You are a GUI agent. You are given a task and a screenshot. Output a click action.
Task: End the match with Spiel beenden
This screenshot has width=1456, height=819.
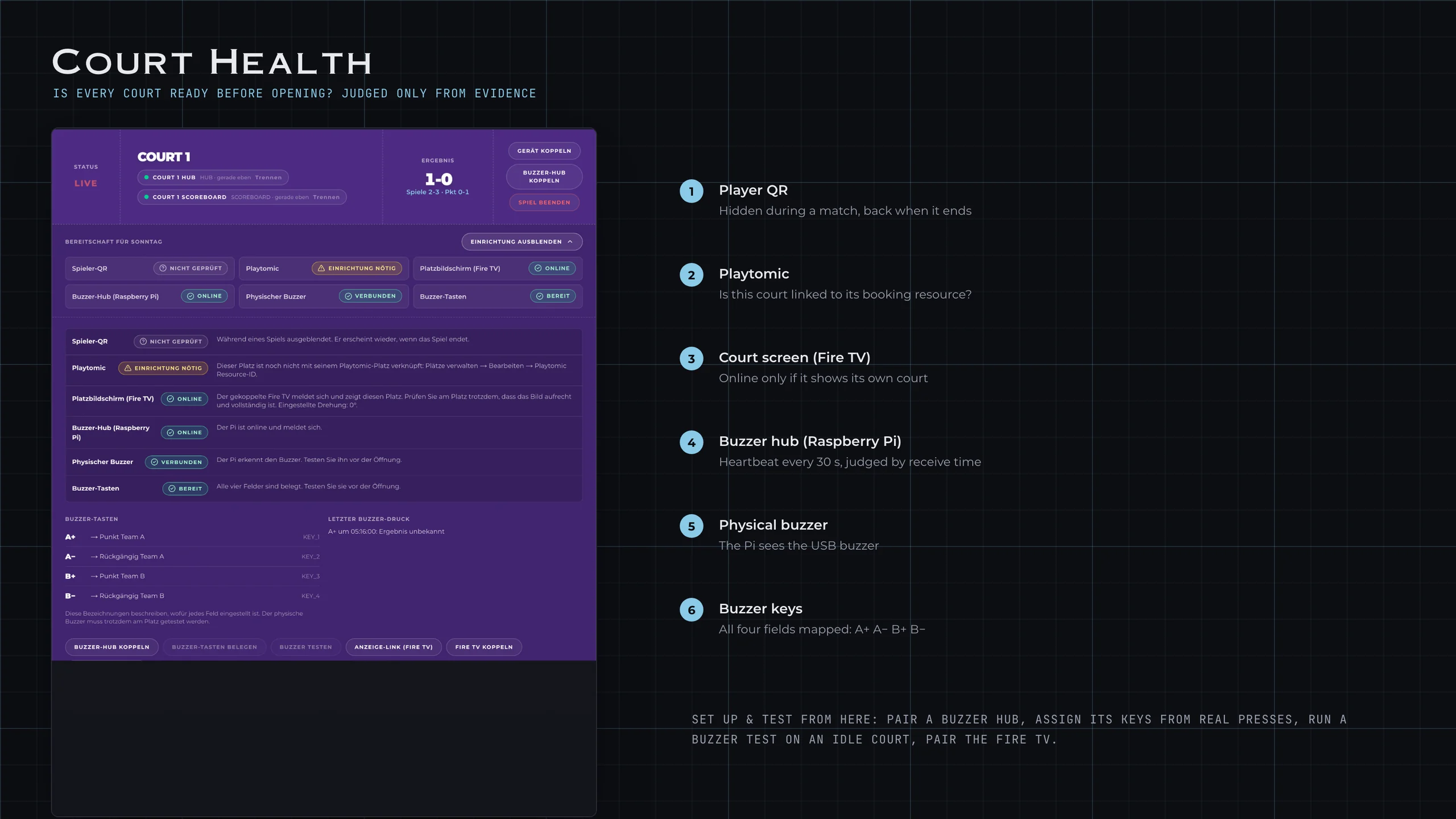544,202
